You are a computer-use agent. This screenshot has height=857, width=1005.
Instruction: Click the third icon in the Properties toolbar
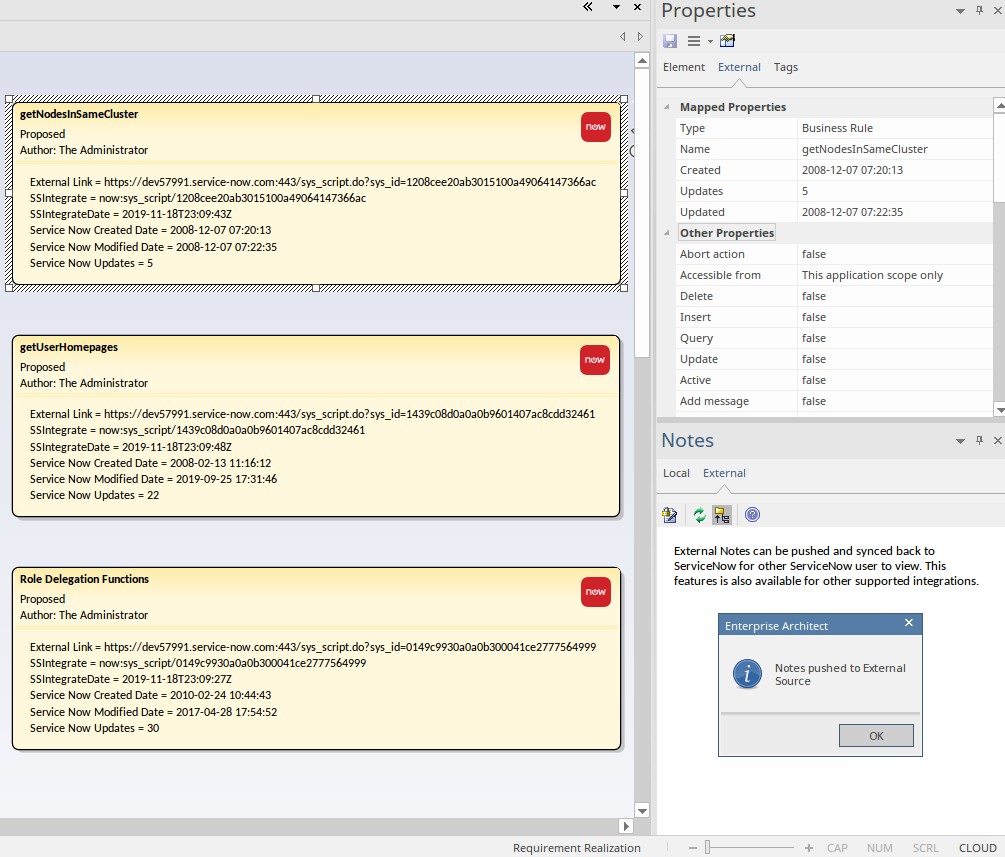(x=727, y=41)
